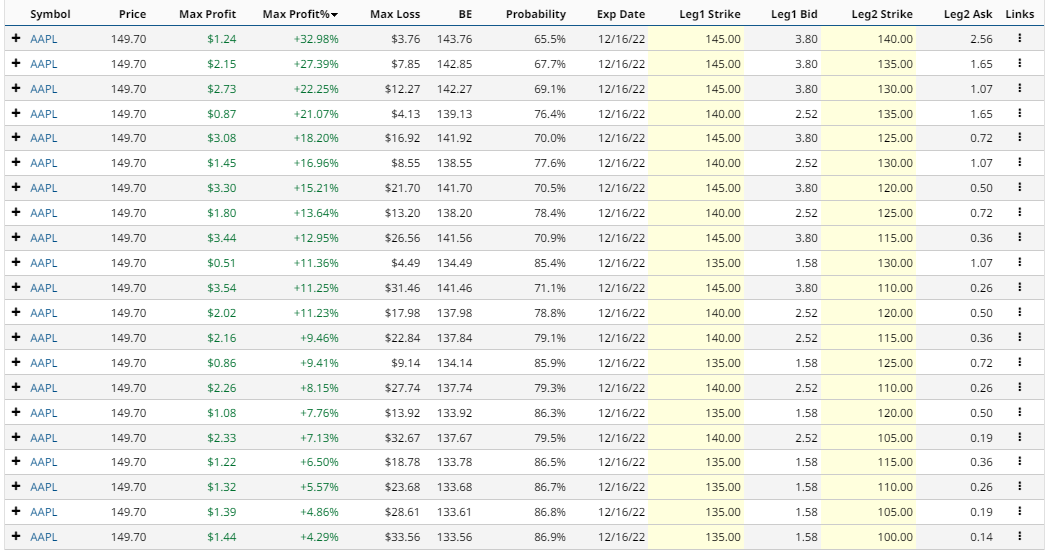Screen dimensions: 1049x556
Task: Expand the +13.64% row using its plus icon
Action: tap(16, 213)
